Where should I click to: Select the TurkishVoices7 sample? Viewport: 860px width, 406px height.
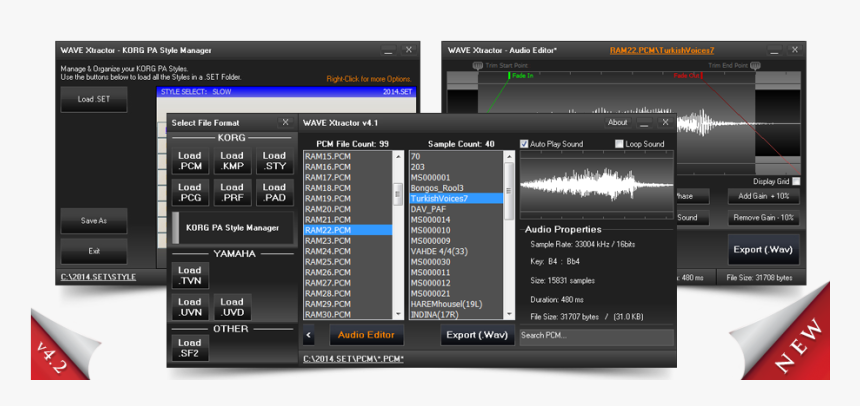click(x=456, y=198)
